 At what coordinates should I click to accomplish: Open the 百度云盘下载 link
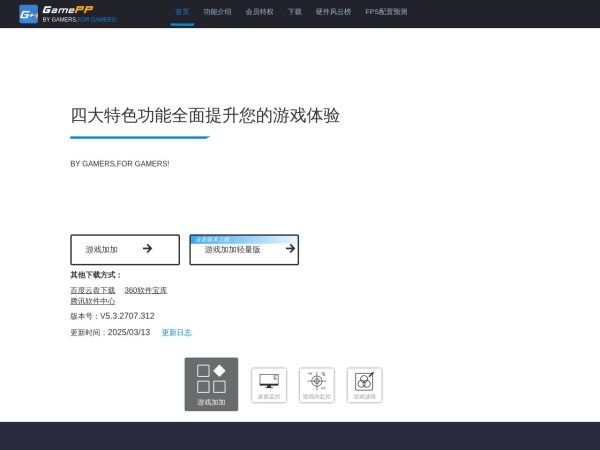[x=93, y=290]
